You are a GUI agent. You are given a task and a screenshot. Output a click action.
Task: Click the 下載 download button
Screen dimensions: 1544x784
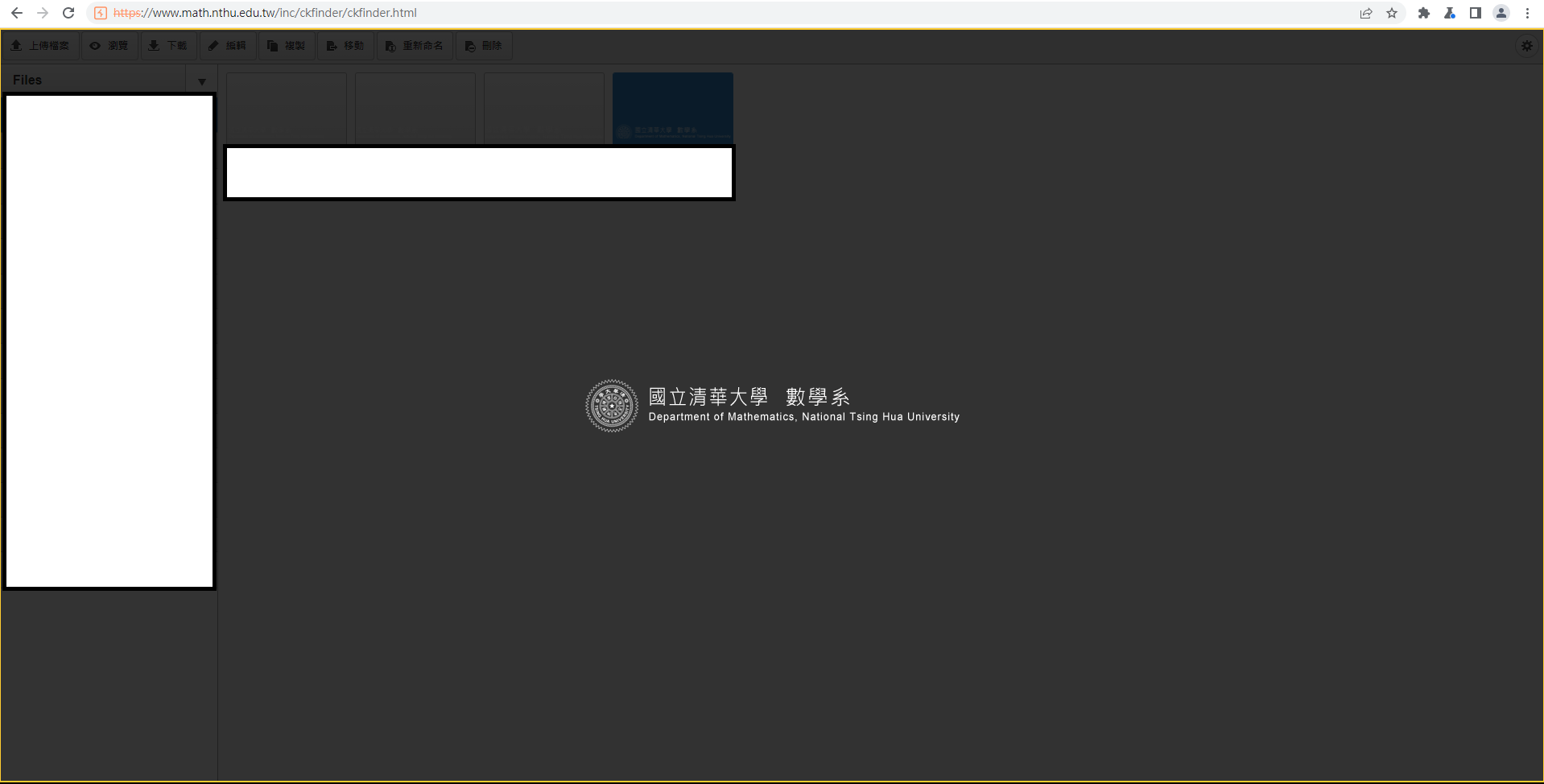tap(169, 46)
